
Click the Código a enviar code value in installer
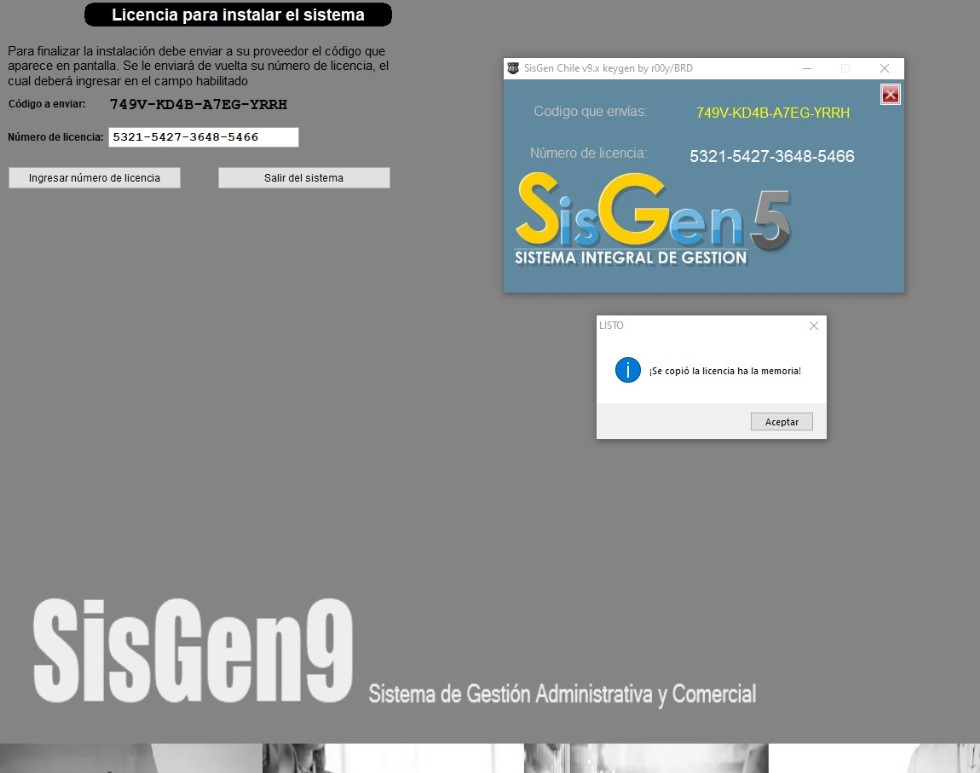[199, 104]
